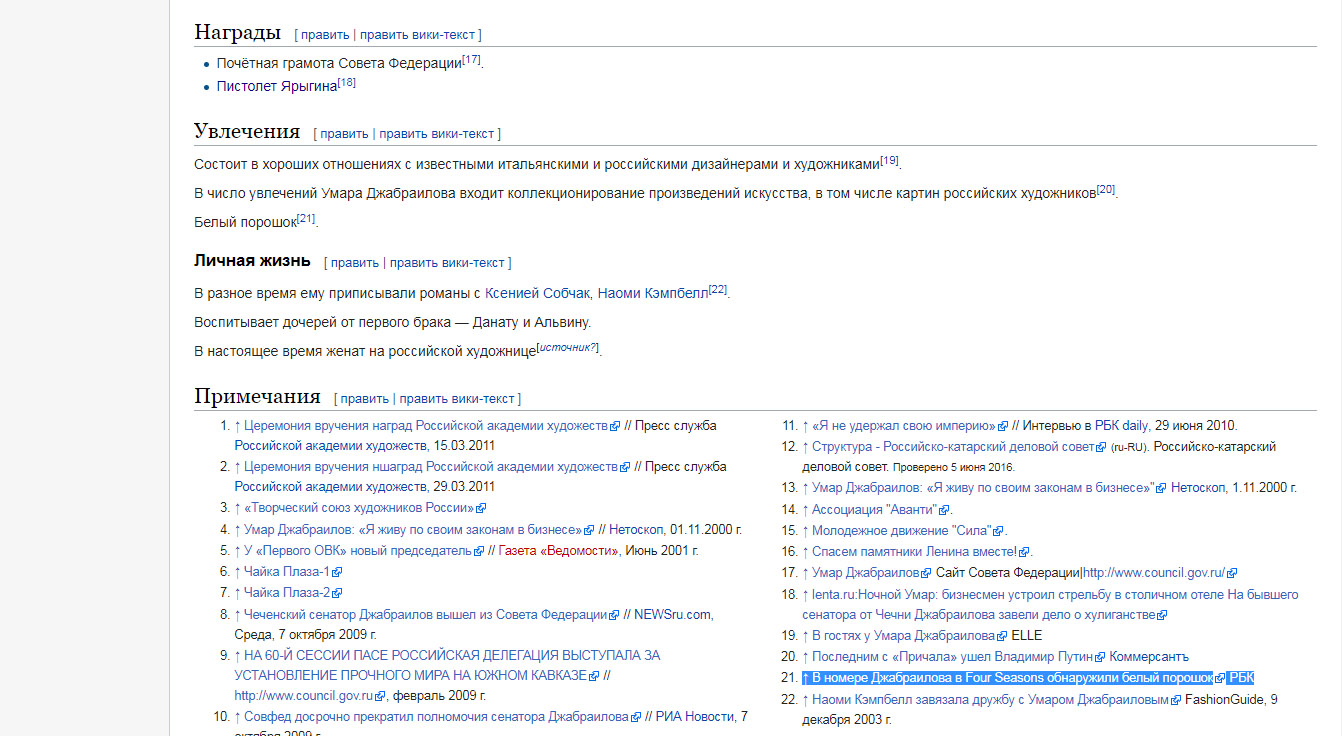Click 'править' next to Награды heading

(x=325, y=34)
